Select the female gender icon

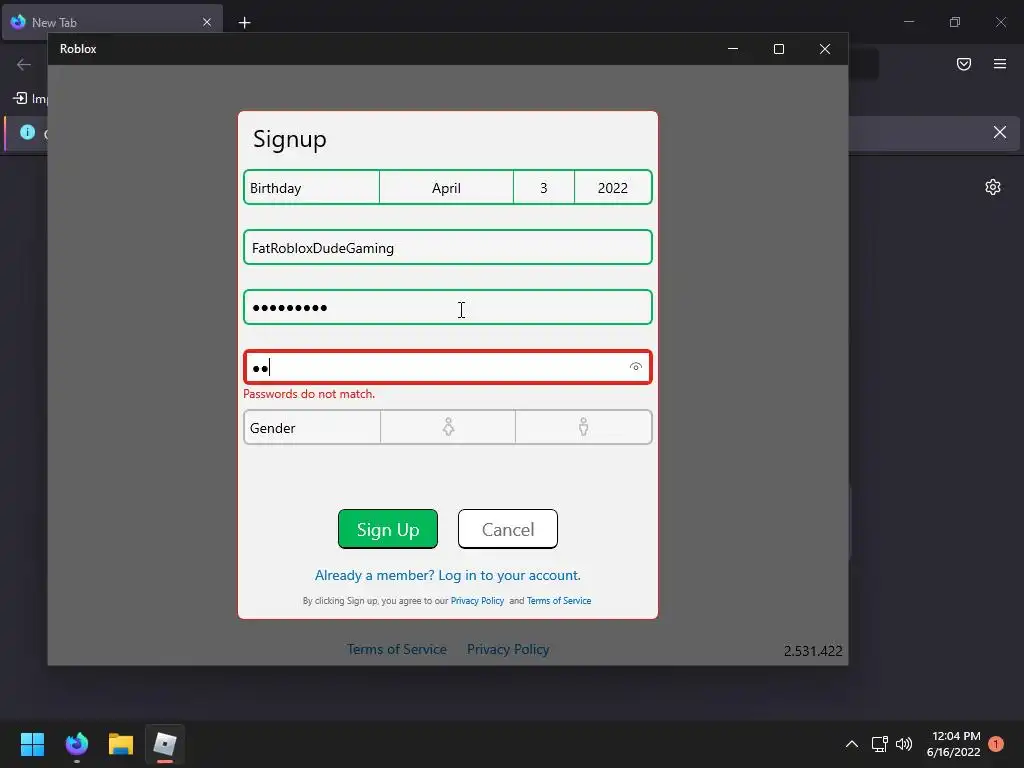448,427
